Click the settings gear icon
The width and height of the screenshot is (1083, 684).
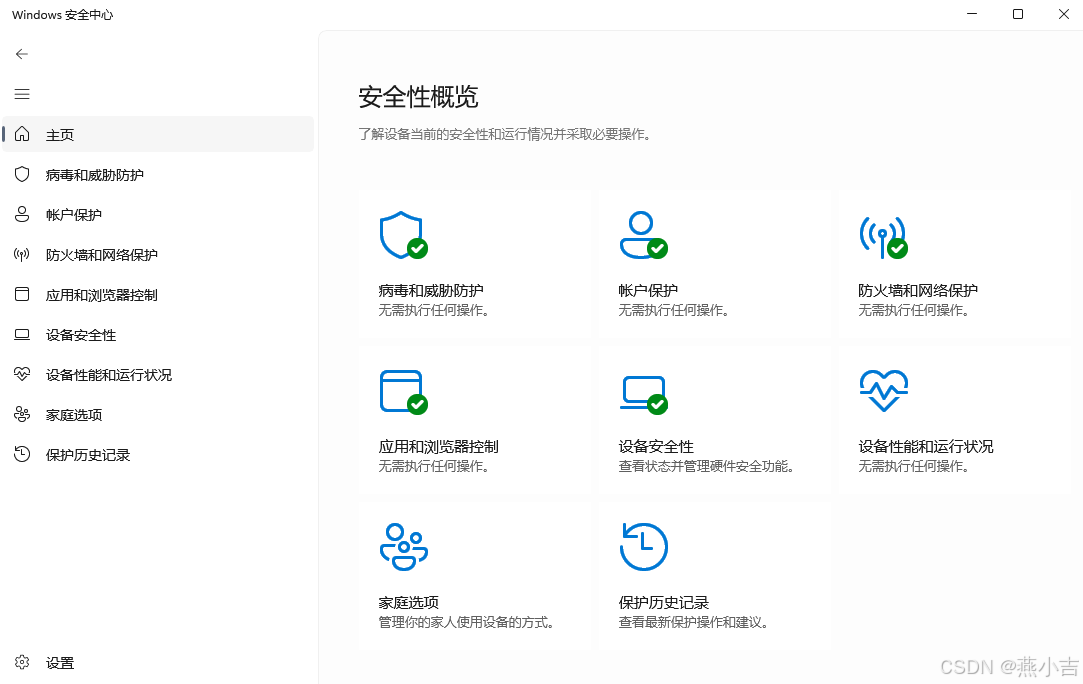tap(22, 663)
